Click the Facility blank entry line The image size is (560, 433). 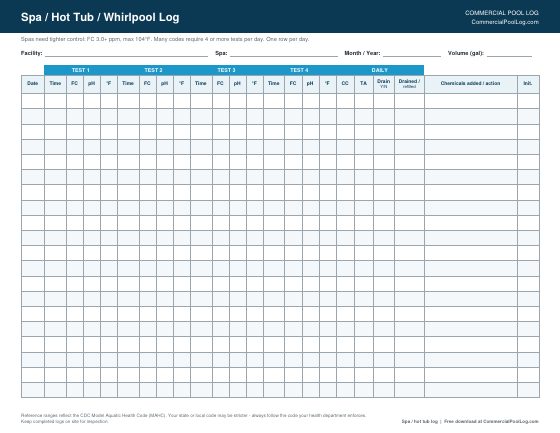tap(126, 54)
